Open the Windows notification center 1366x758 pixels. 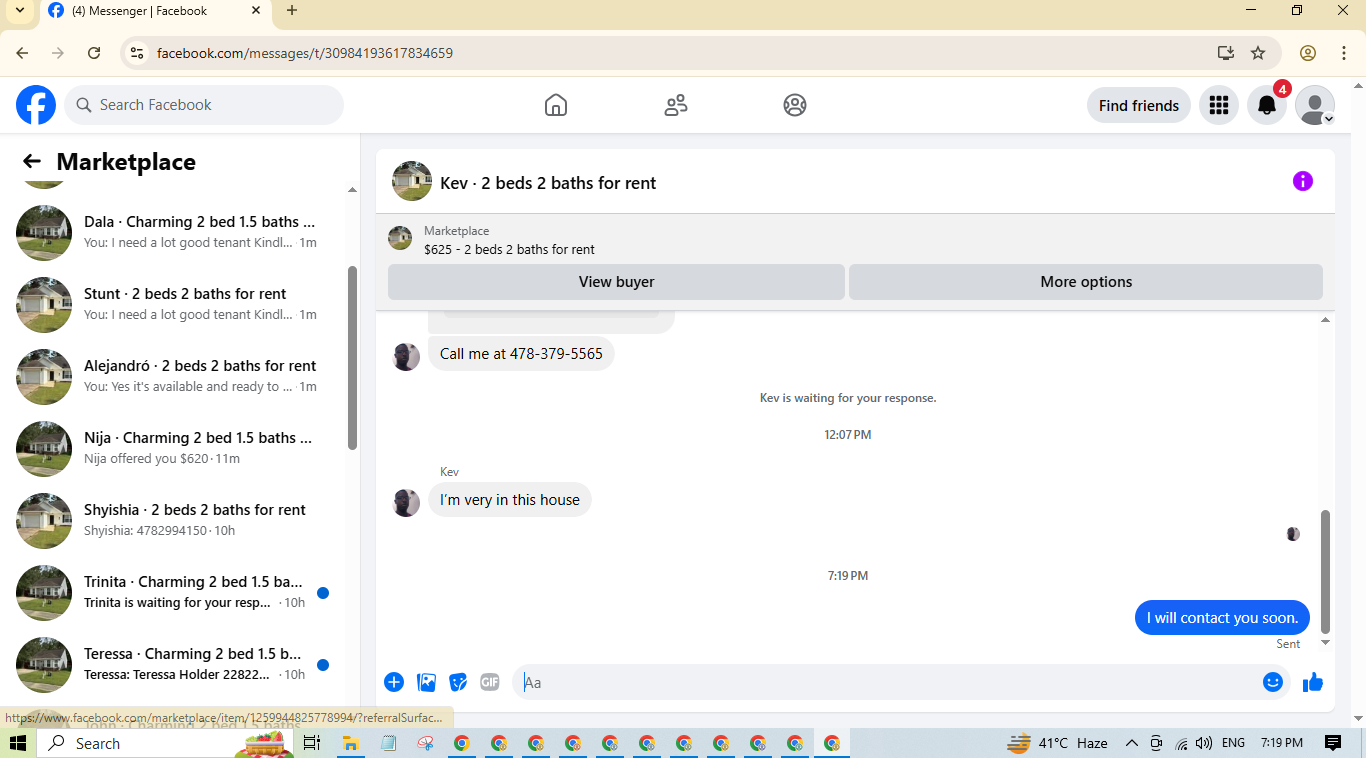(1332, 743)
